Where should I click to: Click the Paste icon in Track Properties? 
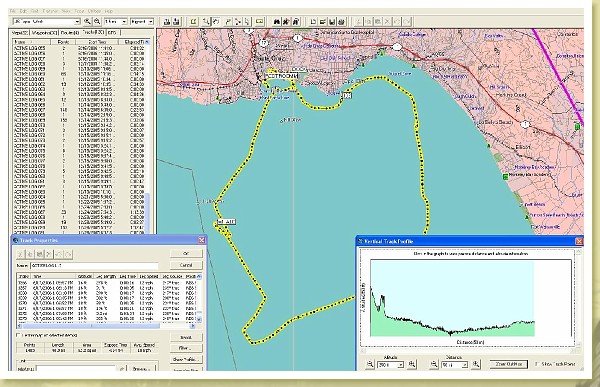(39, 254)
